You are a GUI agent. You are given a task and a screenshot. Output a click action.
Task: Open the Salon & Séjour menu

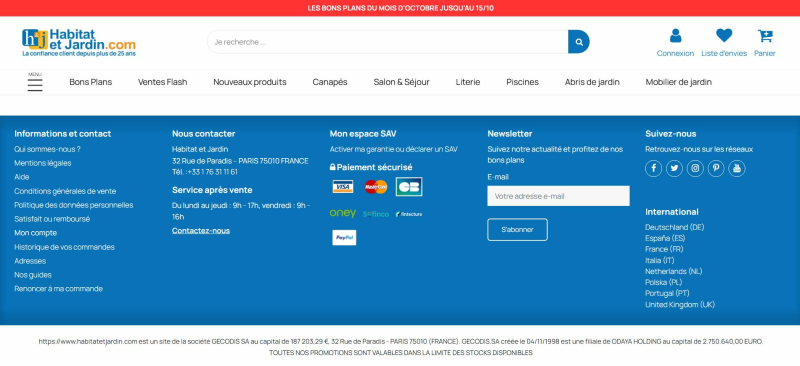[402, 82]
